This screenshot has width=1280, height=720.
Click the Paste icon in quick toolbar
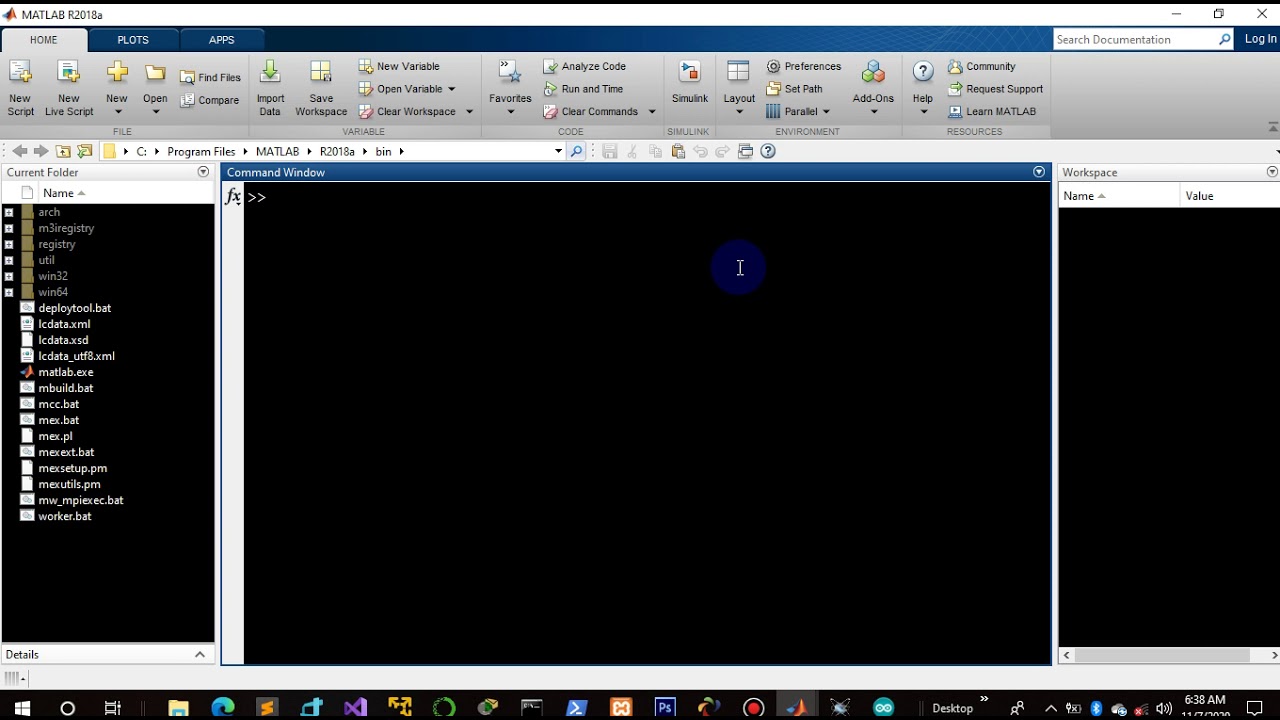tap(678, 151)
